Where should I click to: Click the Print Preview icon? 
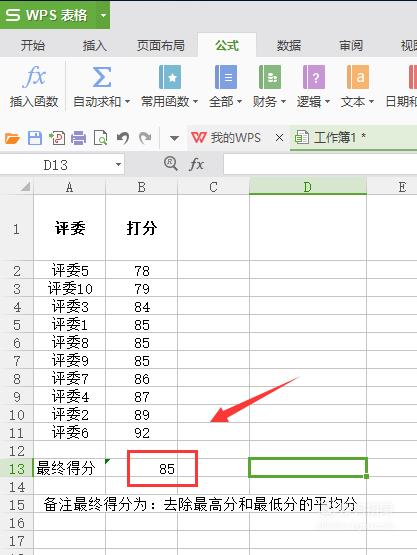101,138
